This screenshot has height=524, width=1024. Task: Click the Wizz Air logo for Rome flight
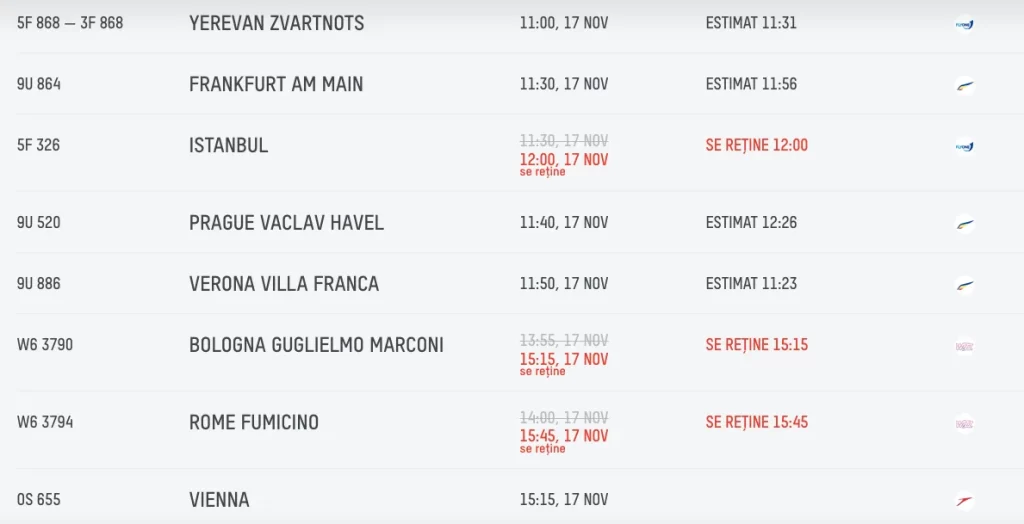coord(964,423)
